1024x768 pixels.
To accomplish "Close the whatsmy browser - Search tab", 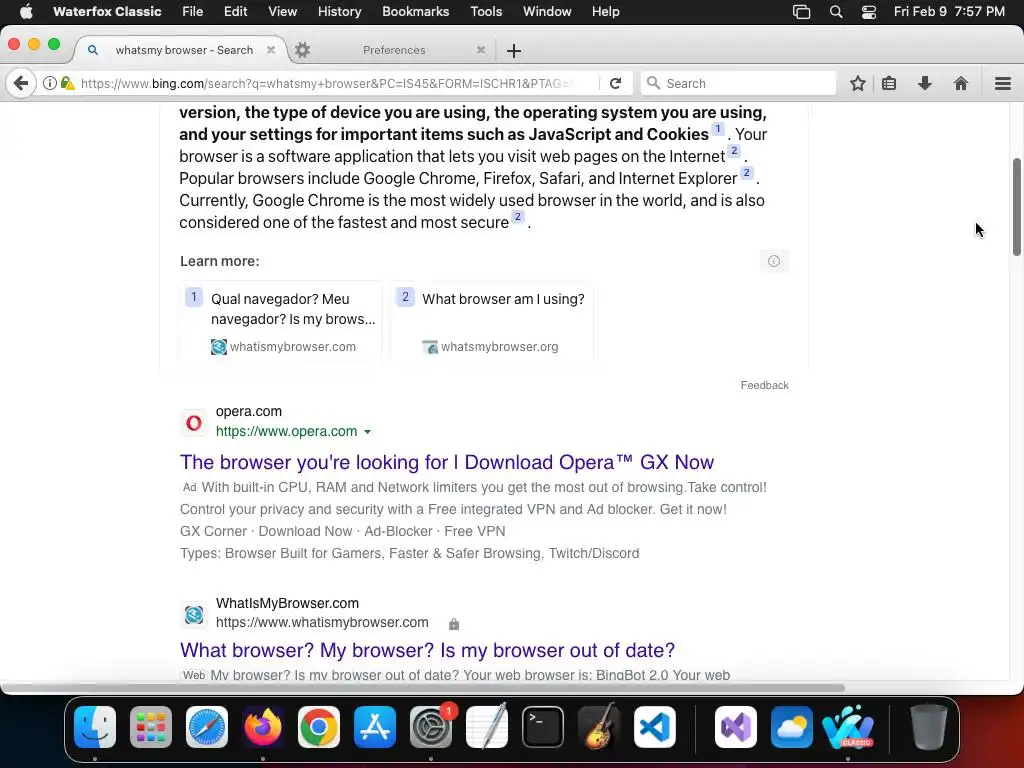I will click(x=270, y=50).
